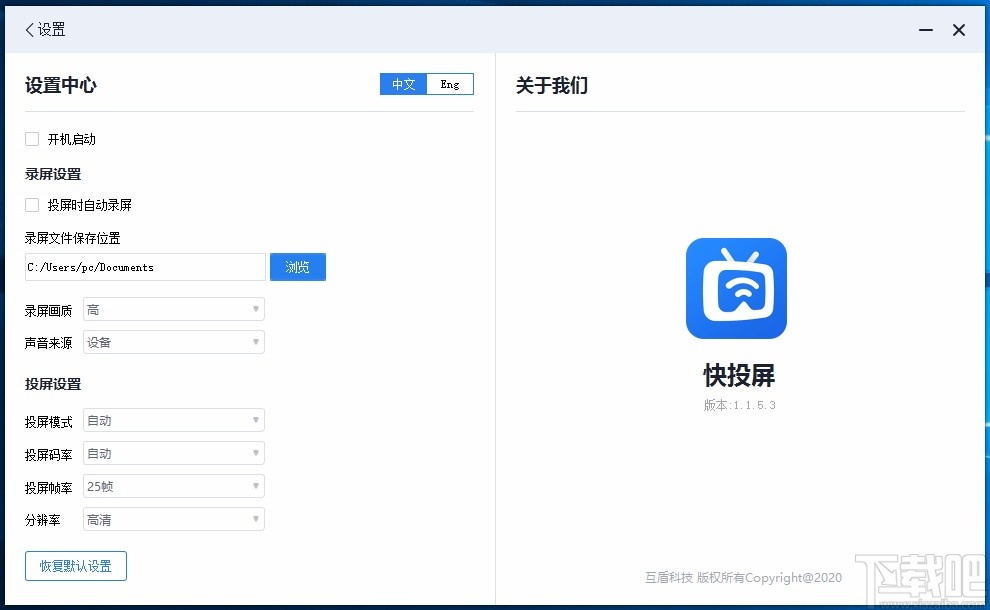This screenshot has width=990, height=610.
Task: Open the 录屏画质 dropdown
Action: pyautogui.click(x=174, y=309)
